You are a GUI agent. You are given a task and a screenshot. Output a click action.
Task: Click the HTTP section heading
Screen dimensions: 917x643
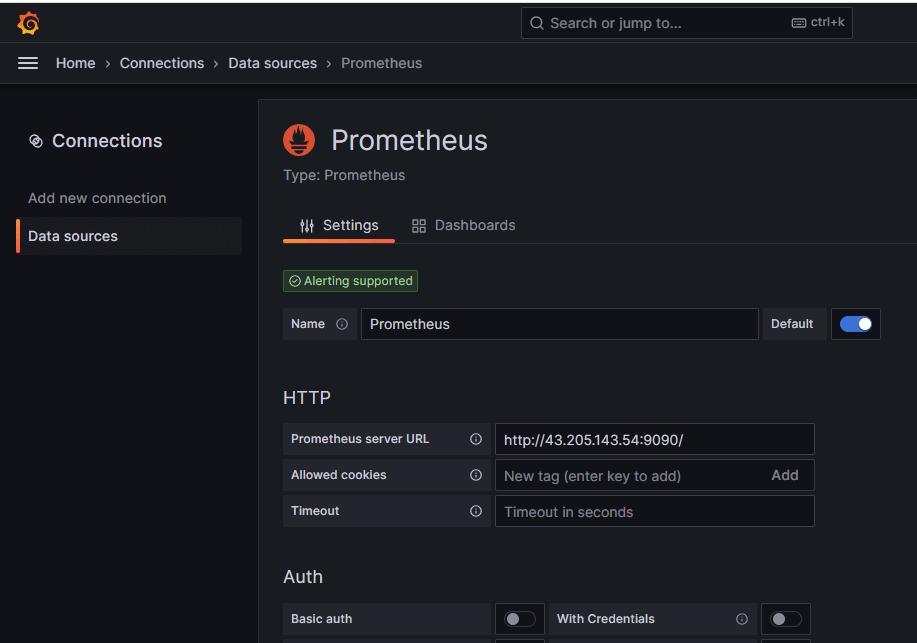[x=306, y=398]
